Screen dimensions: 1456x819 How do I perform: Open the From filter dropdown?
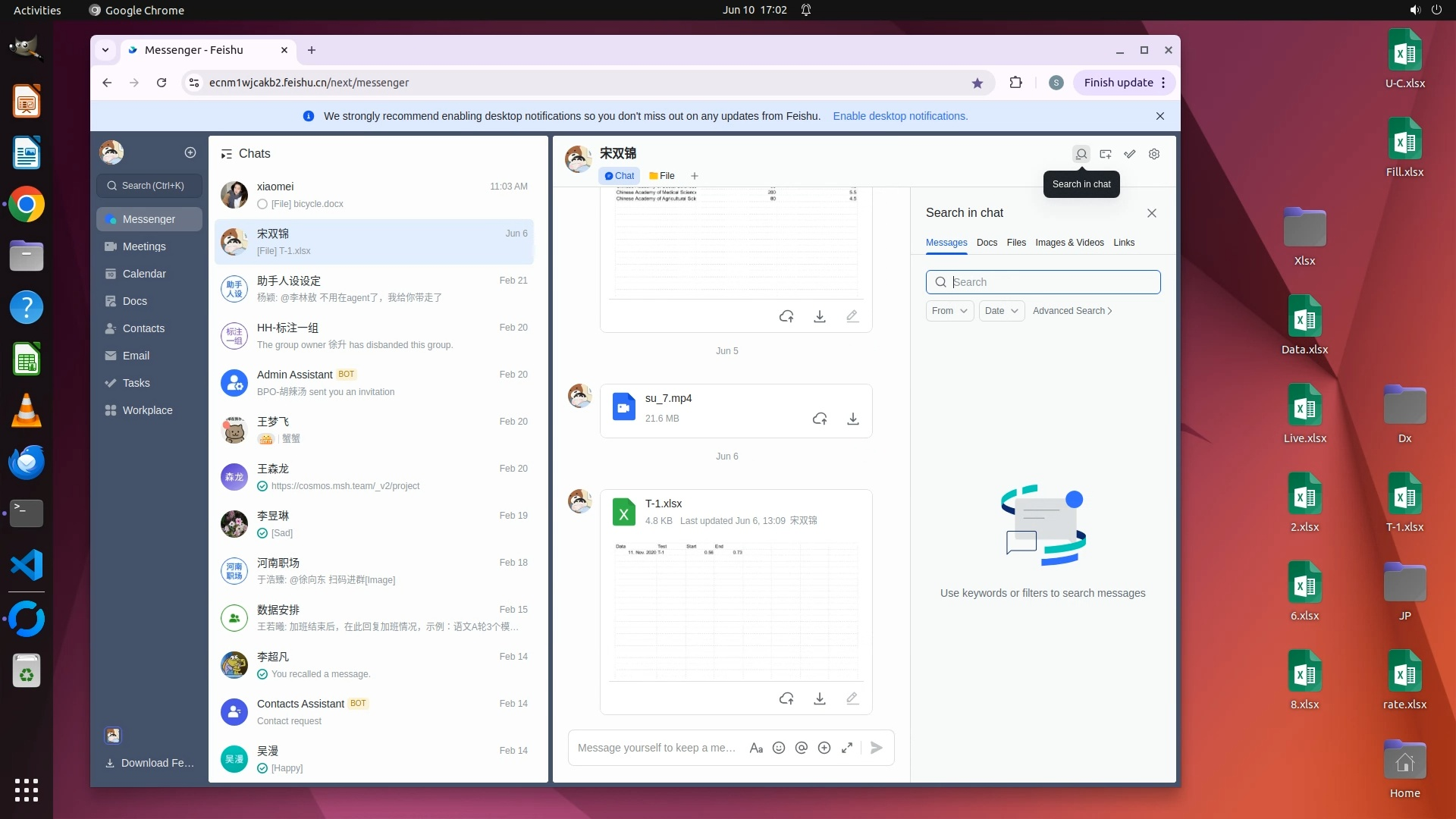coord(949,311)
